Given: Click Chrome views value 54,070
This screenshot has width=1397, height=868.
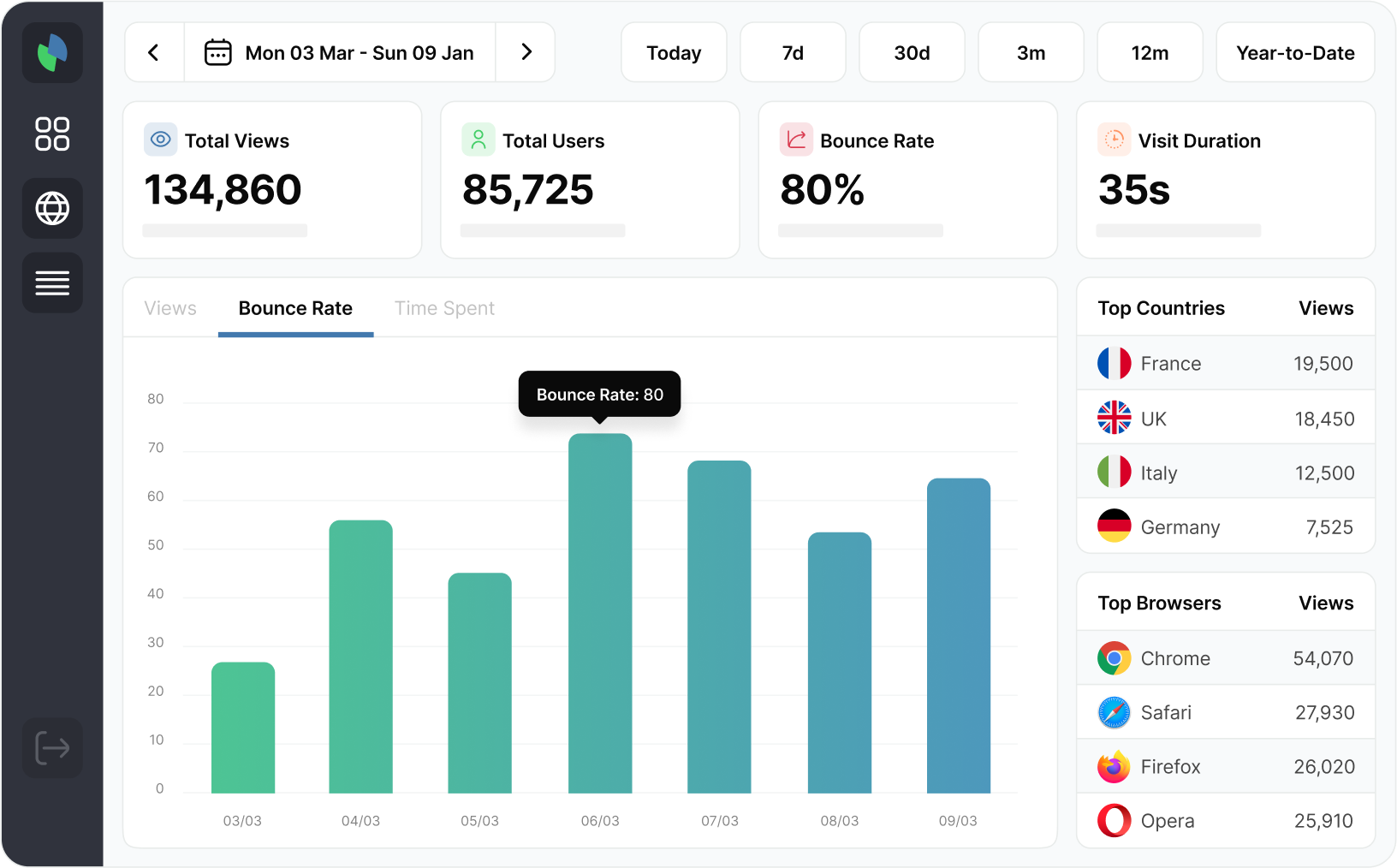Looking at the screenshot, I should coord(1323,658).
